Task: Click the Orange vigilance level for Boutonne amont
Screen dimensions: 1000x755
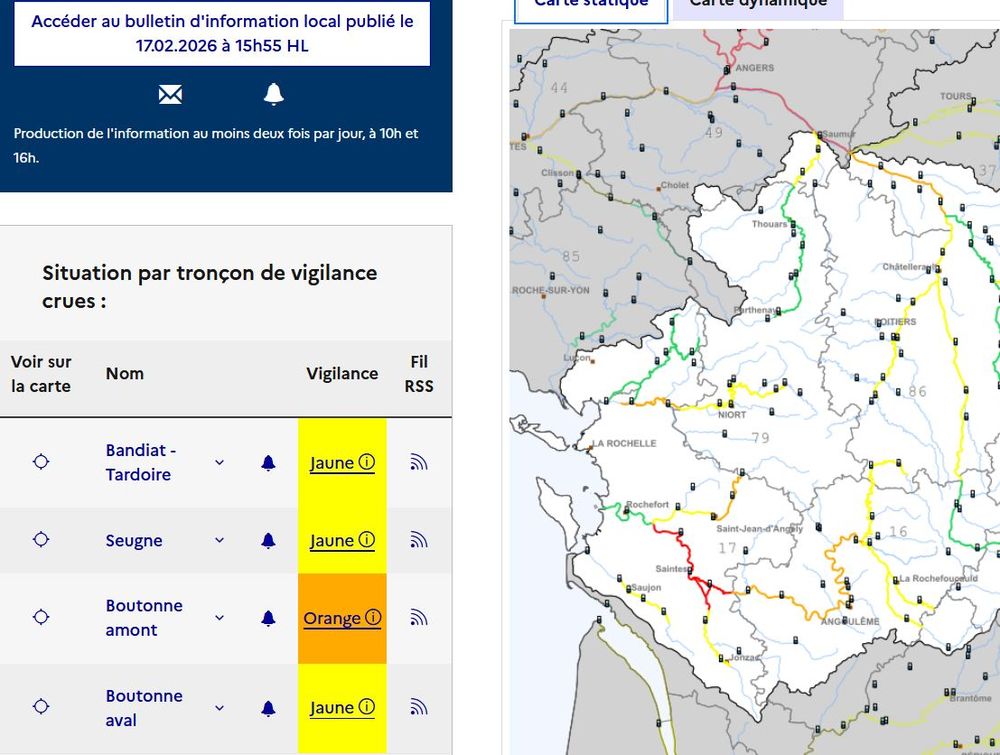Action: pos(342,618)
